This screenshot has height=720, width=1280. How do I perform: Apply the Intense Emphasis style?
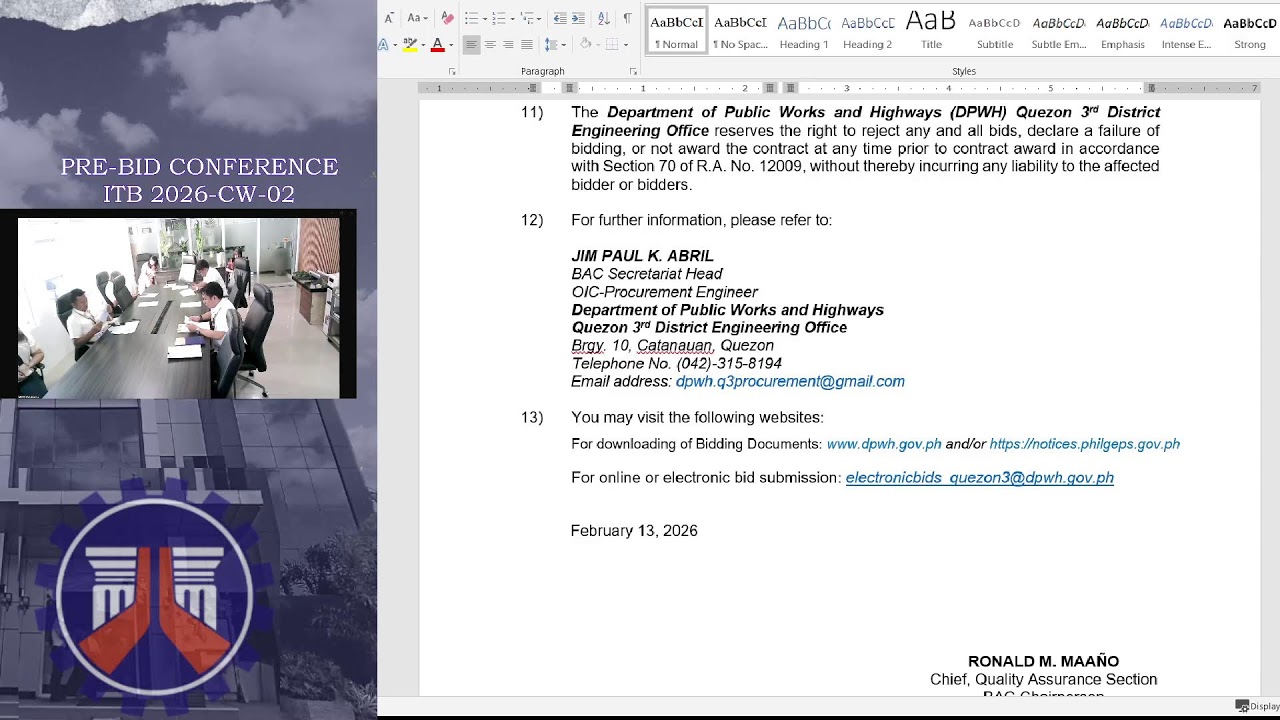(1186, 30)
